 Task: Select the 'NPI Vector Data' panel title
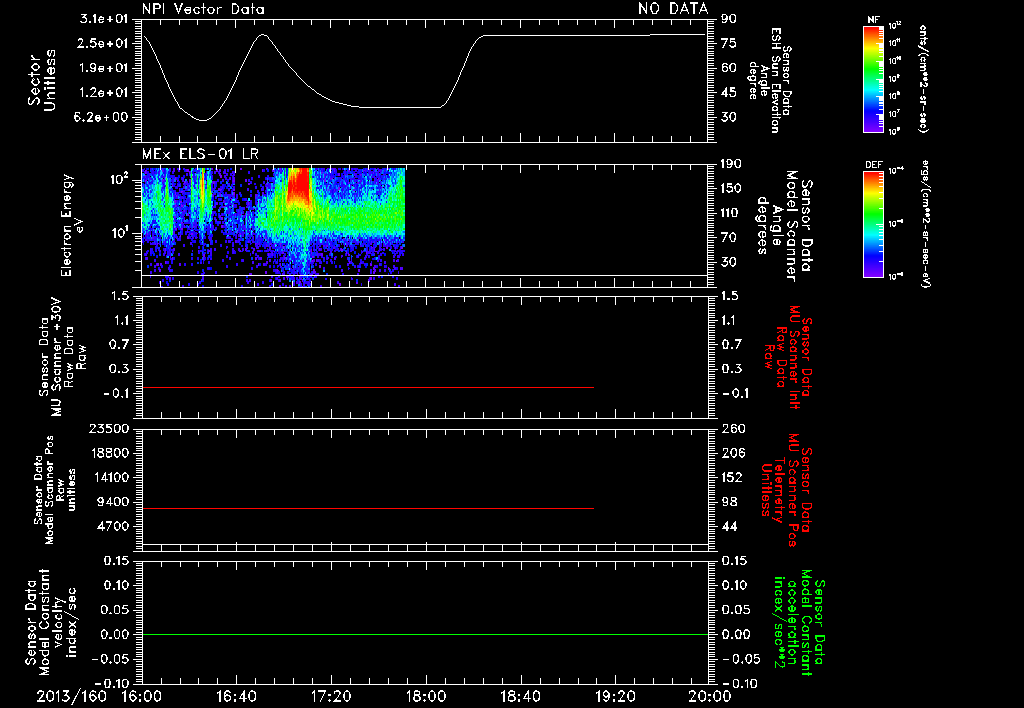coord(204,9)
